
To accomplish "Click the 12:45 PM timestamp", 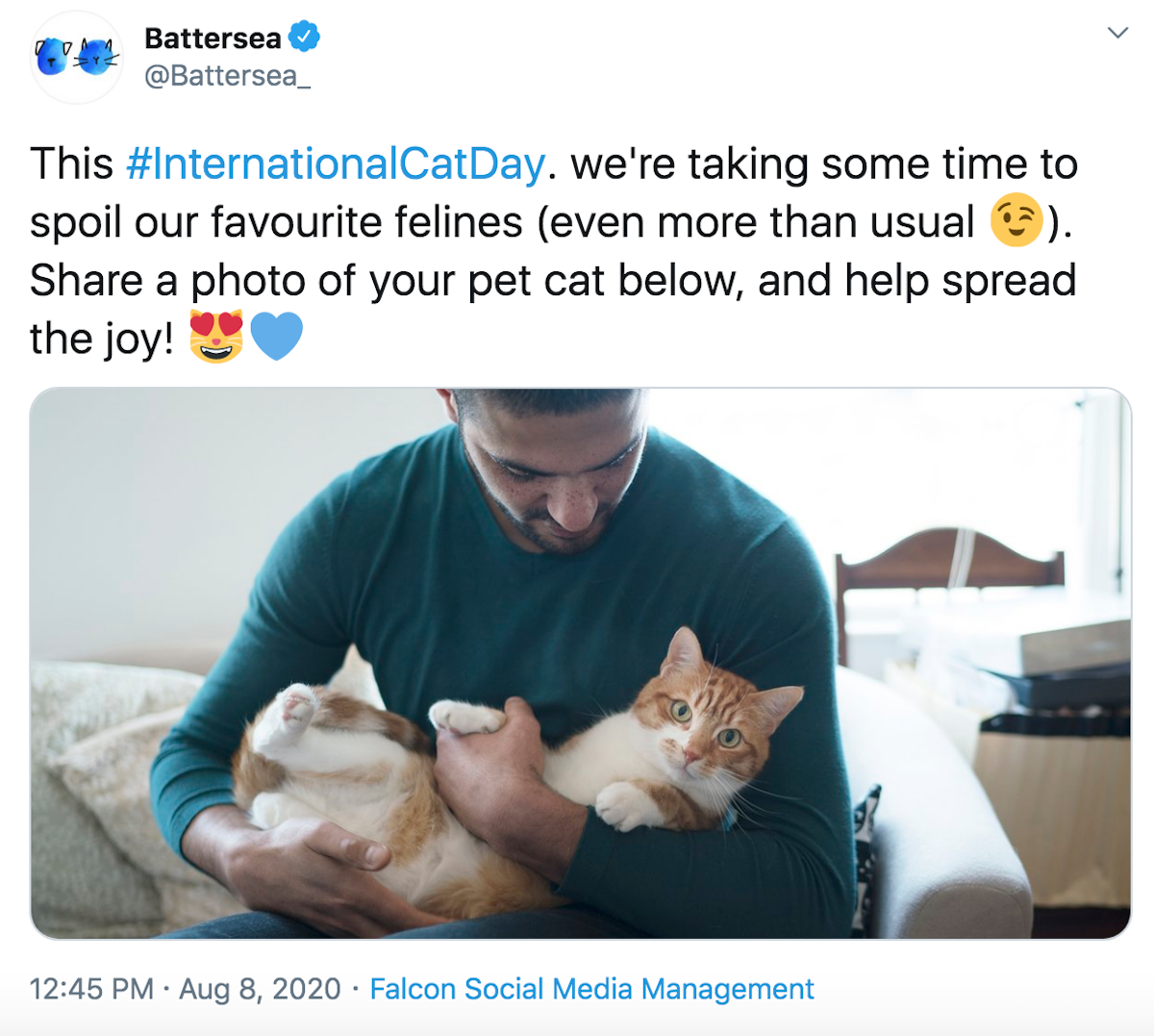I will [x=91, y=989].
